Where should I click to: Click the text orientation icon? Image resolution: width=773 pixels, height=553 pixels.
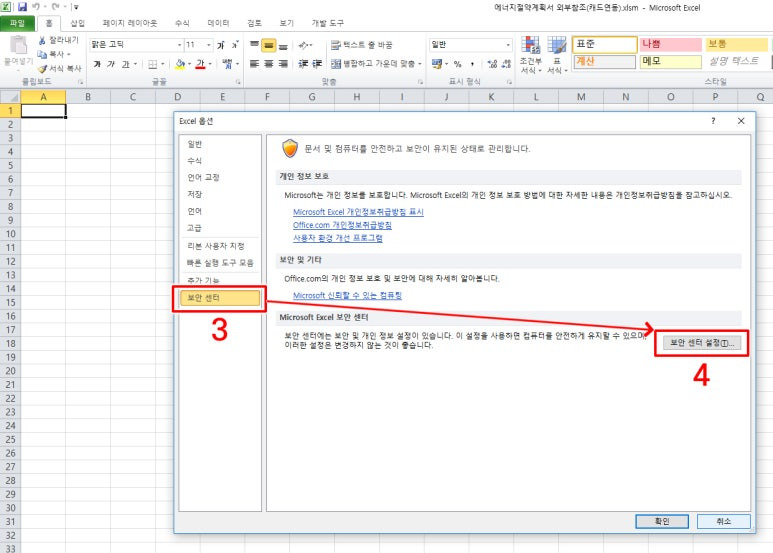tap(303, 45)
